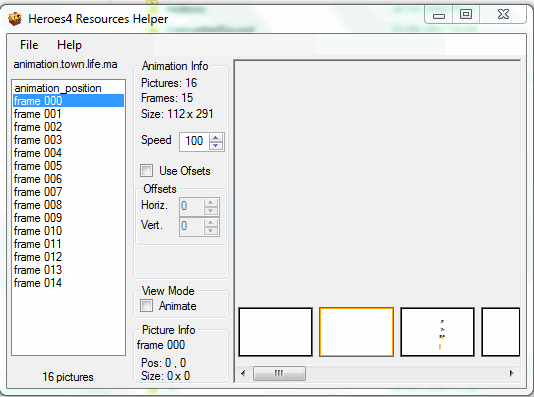Viewport: 534px width, 397px height.
Task: Select the partially visible fourth thumbnail
Action: pyautogui.click(x=501, y=332)
